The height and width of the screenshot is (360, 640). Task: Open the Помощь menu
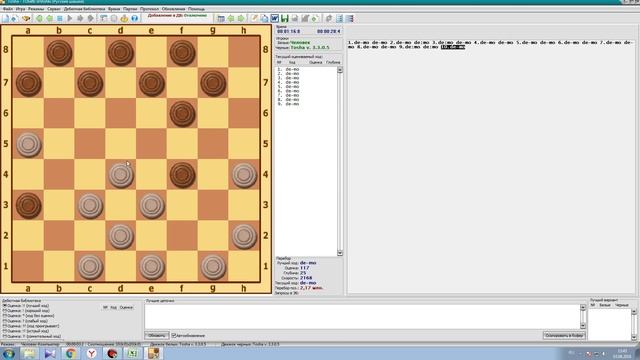click(x=196, y=9)
